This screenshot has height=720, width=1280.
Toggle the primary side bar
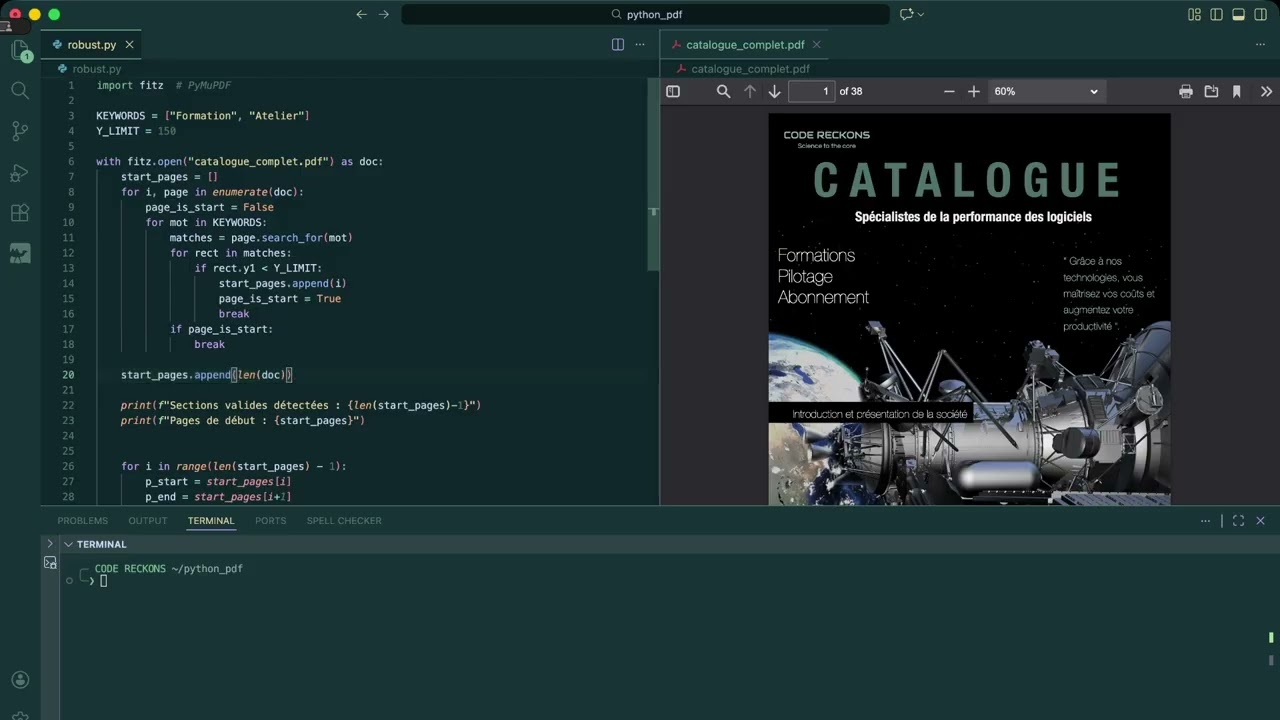point(1216,14)
